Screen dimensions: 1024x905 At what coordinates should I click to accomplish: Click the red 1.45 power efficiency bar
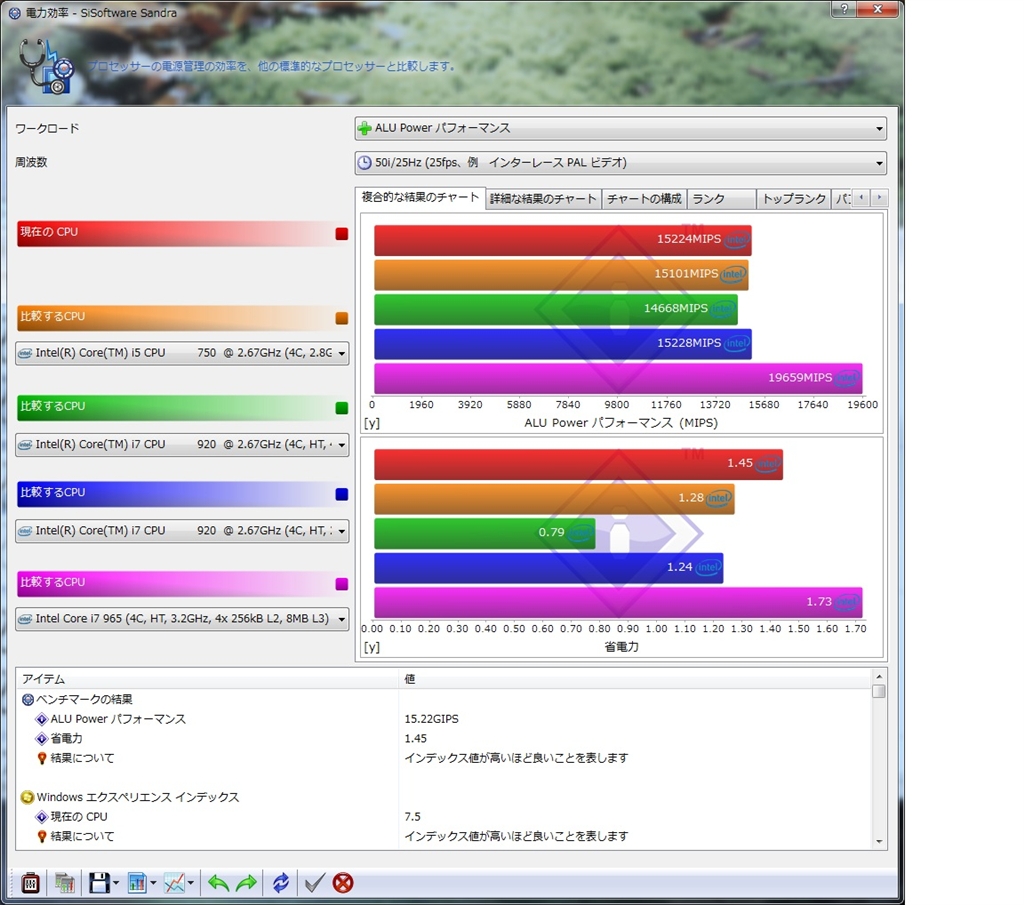(579, 464)
